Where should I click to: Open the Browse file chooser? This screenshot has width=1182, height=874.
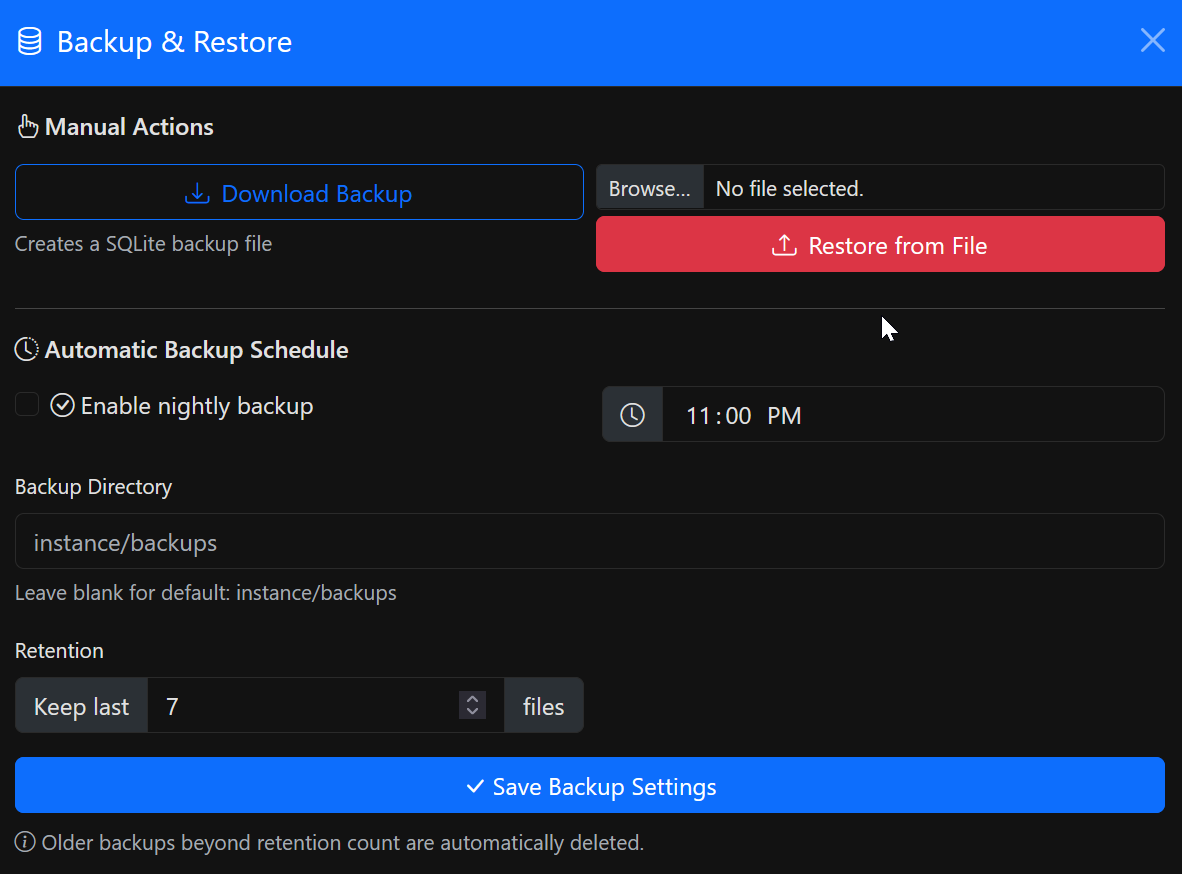coord(650,188)
